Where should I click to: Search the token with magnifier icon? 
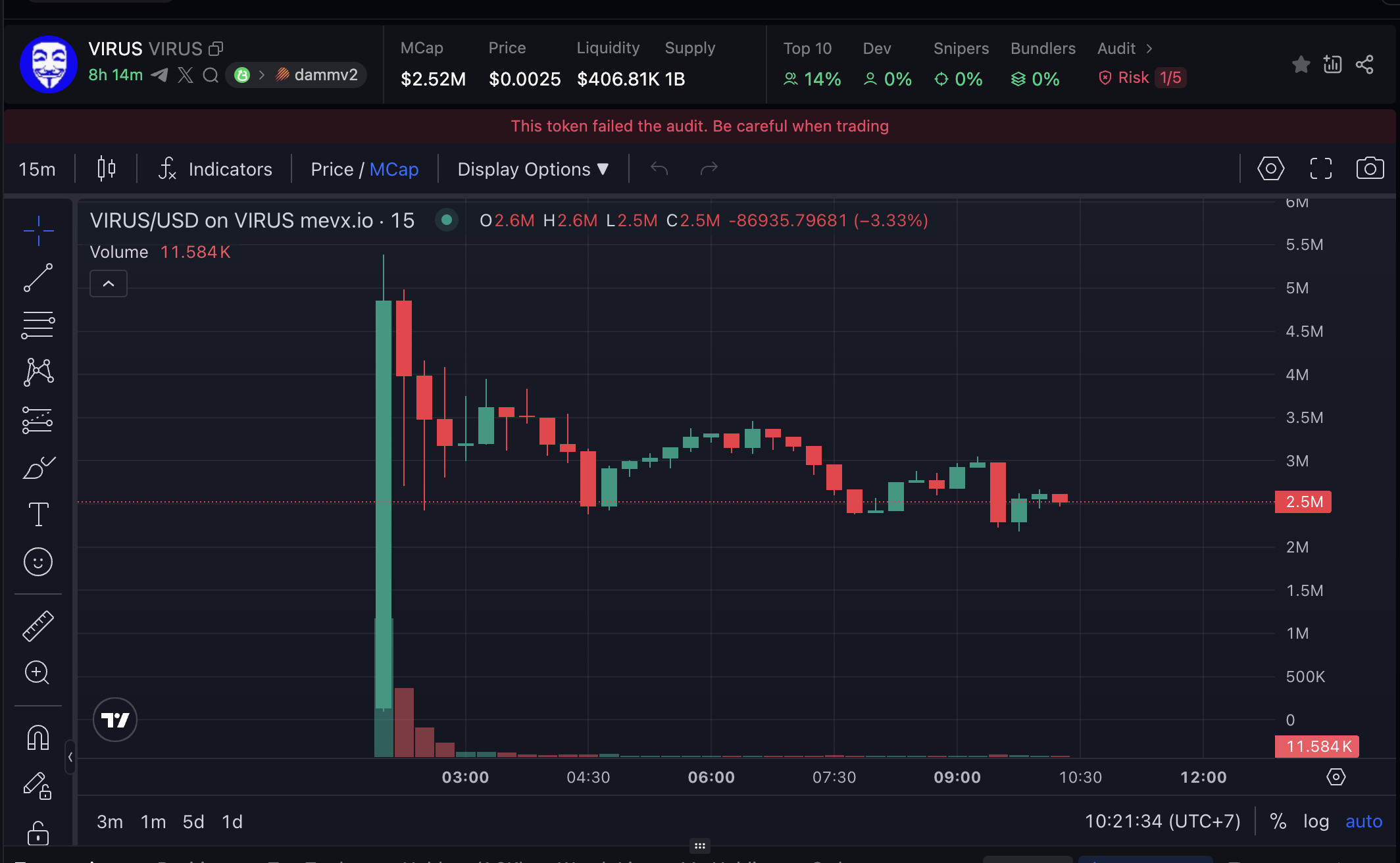pos(211,75)
